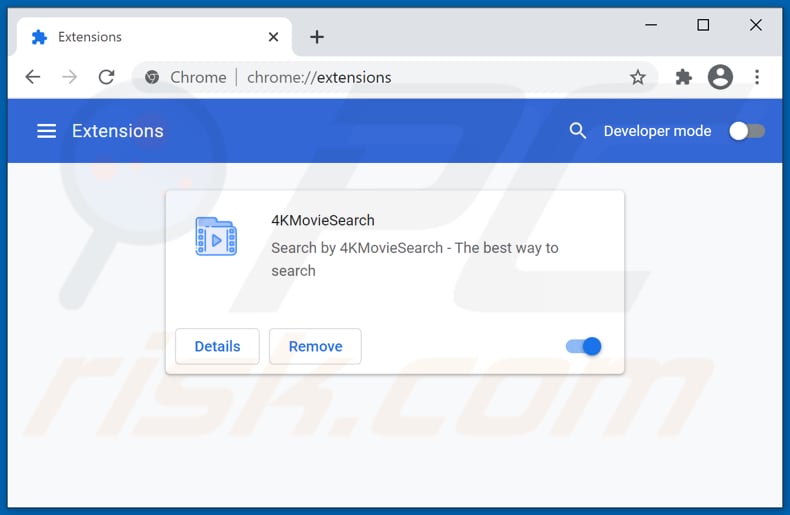
Task: Click the Chrome site info icon
Action: click(152, 77)
